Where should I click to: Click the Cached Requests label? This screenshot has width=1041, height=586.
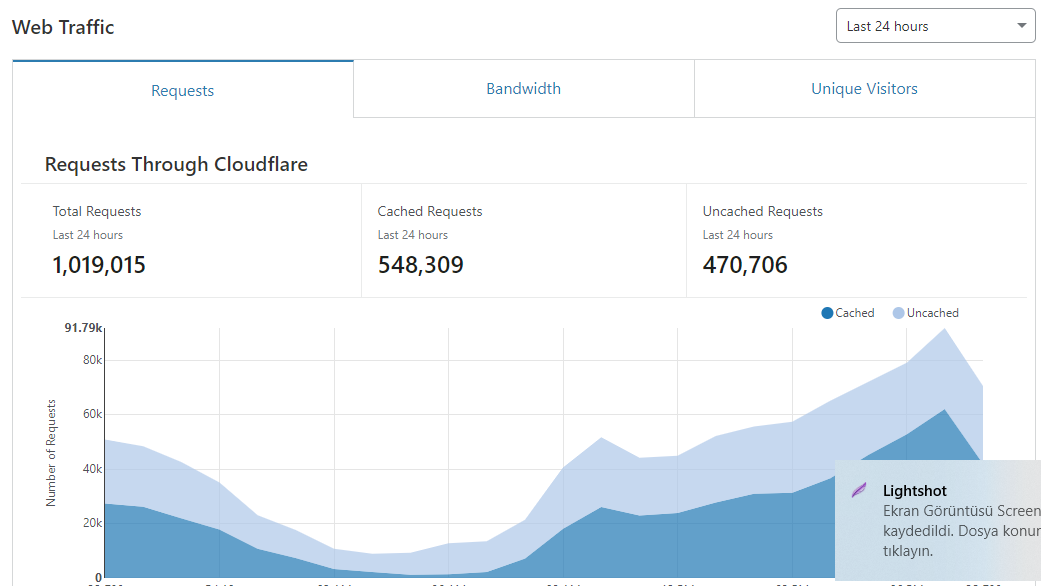pos(430,211)
